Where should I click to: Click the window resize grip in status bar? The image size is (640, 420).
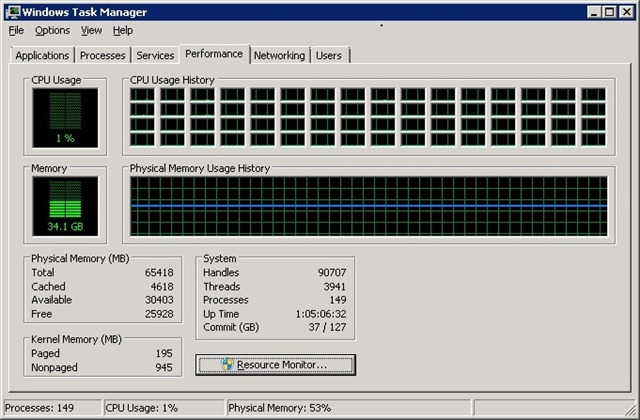630,410
